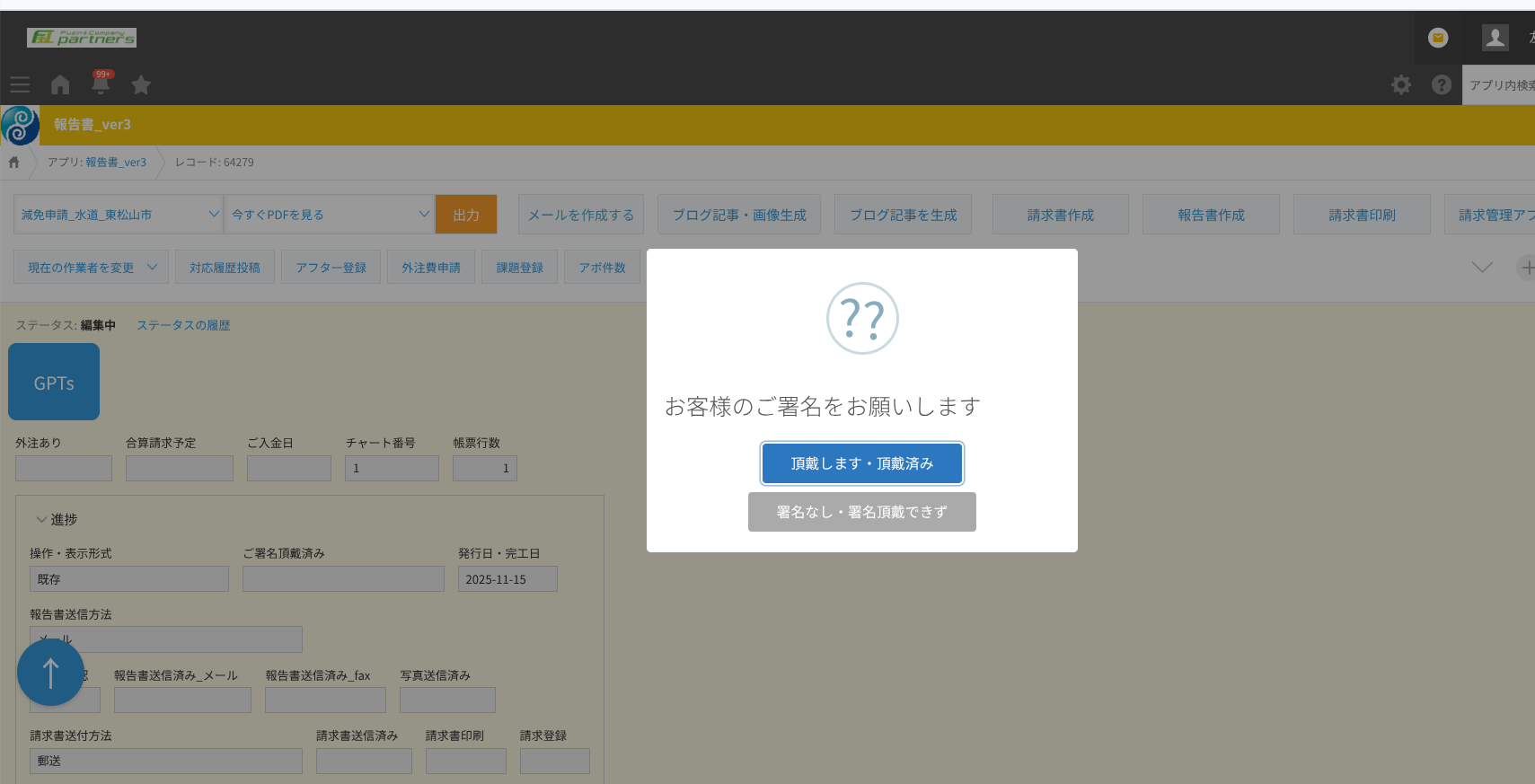Click 署名なし・署名頂戴できず button

[861, 512]
